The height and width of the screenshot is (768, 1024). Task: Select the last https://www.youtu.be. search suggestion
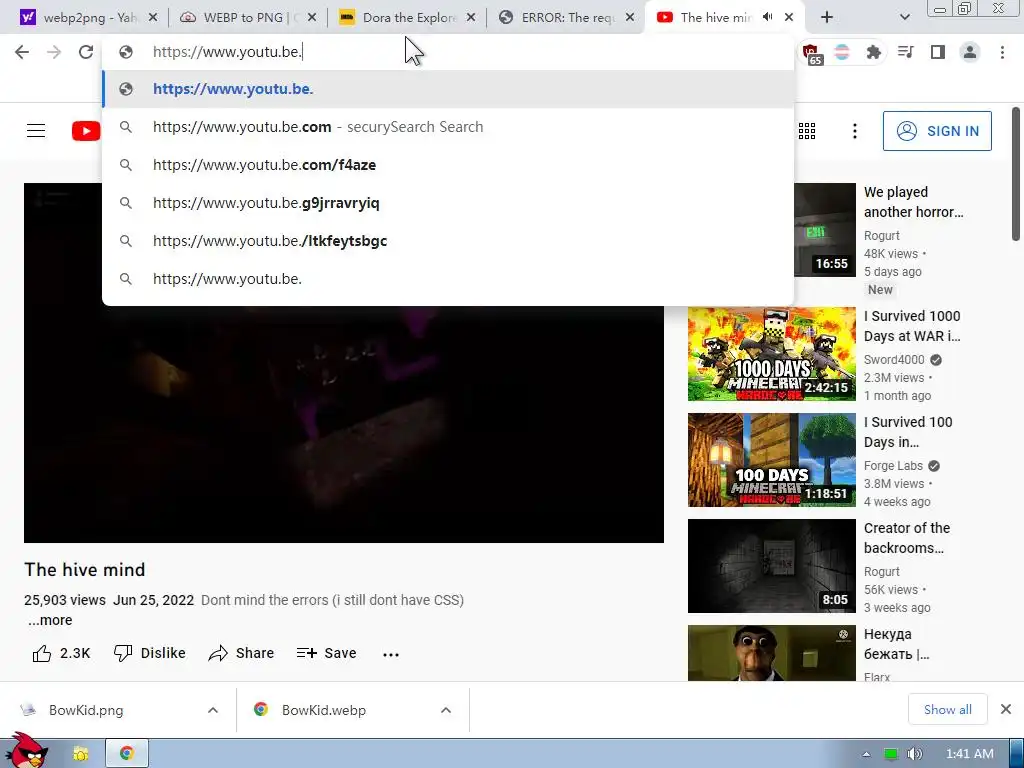tap(448, 279)
